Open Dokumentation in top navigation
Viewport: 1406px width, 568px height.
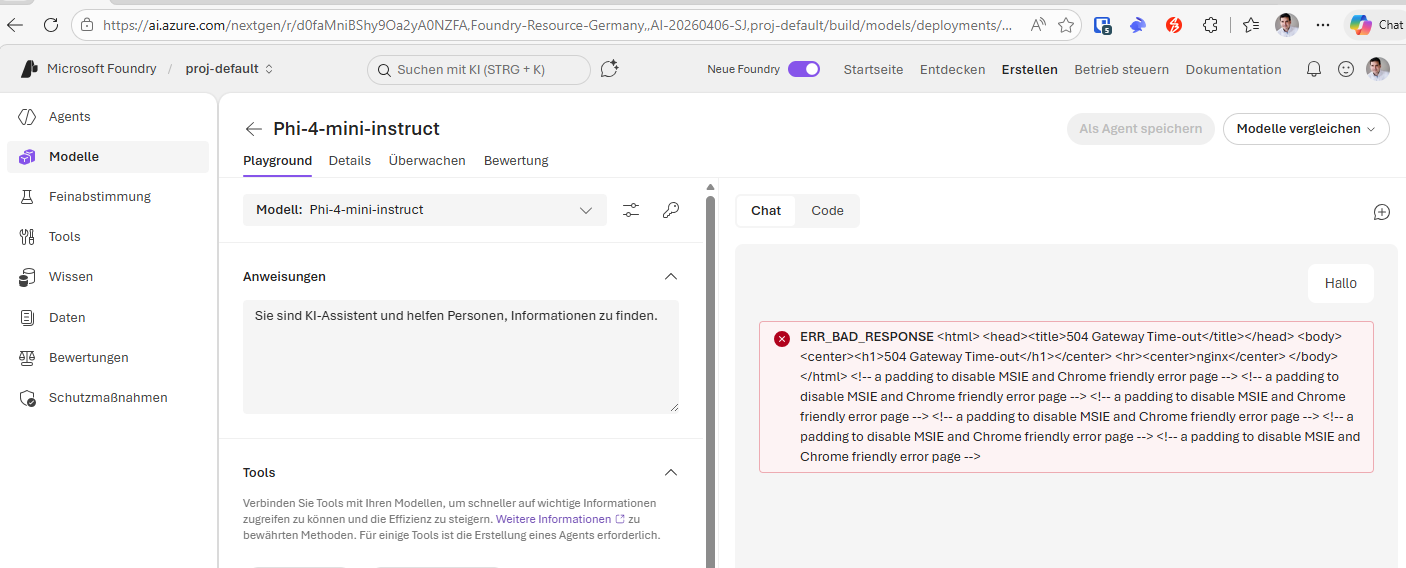[x=1233, y=69]
